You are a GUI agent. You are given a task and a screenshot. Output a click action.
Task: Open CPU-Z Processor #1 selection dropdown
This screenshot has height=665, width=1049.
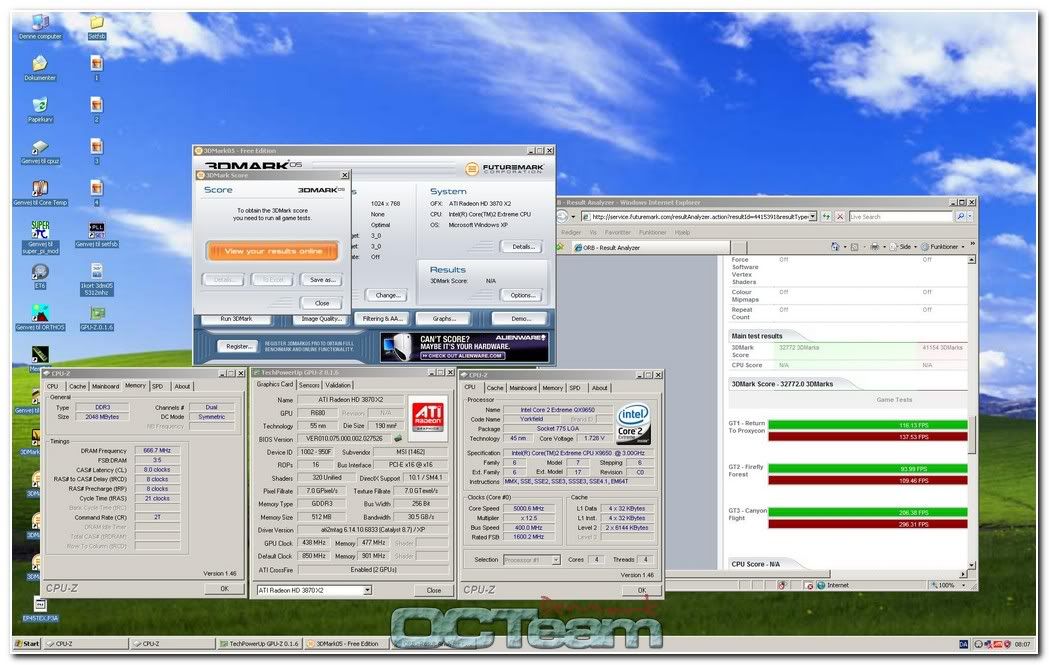click(x=555, y=559)
